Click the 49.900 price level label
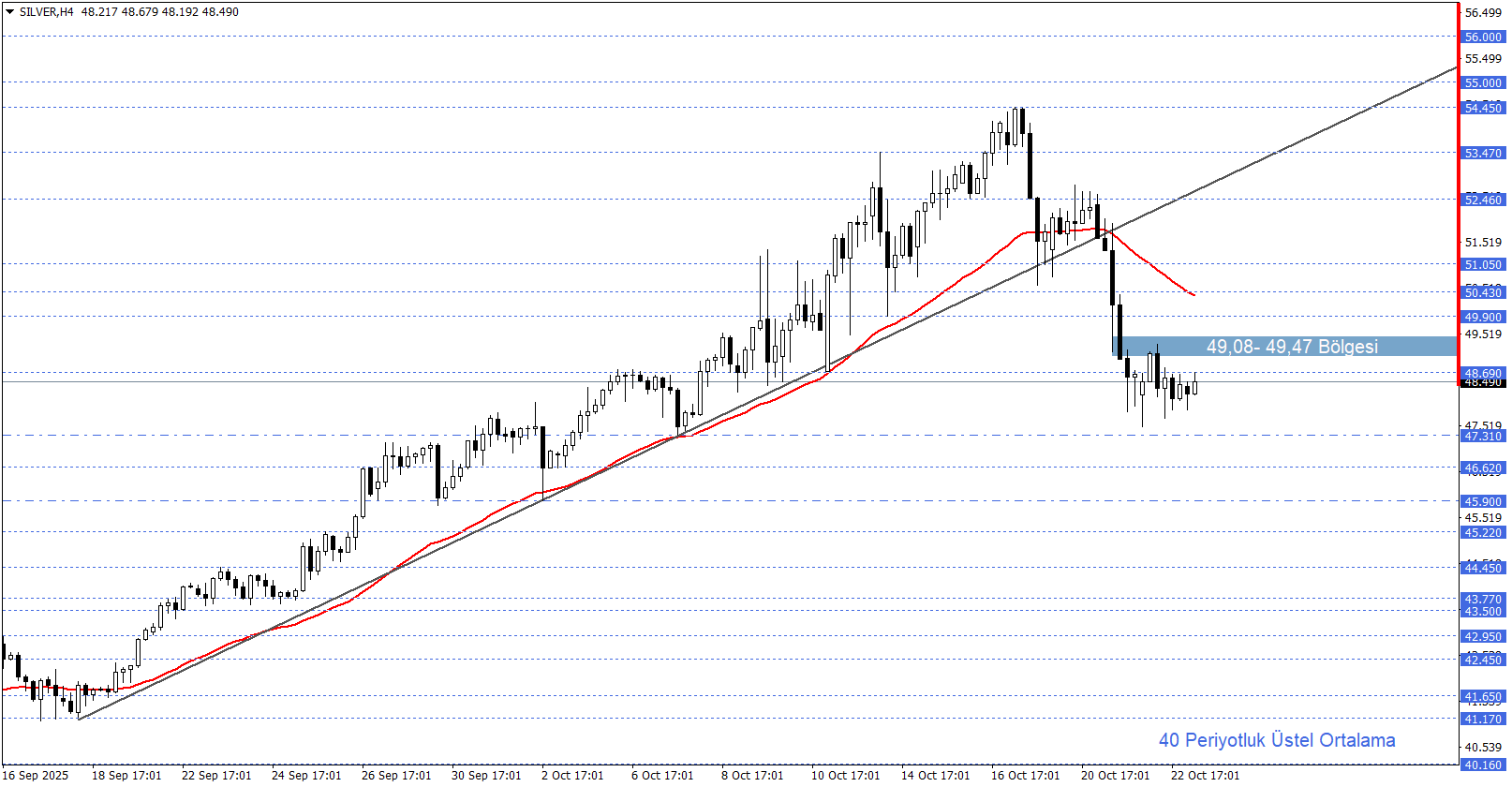This screenshot has width=1512, height=787. click(x=1483, y=318)
